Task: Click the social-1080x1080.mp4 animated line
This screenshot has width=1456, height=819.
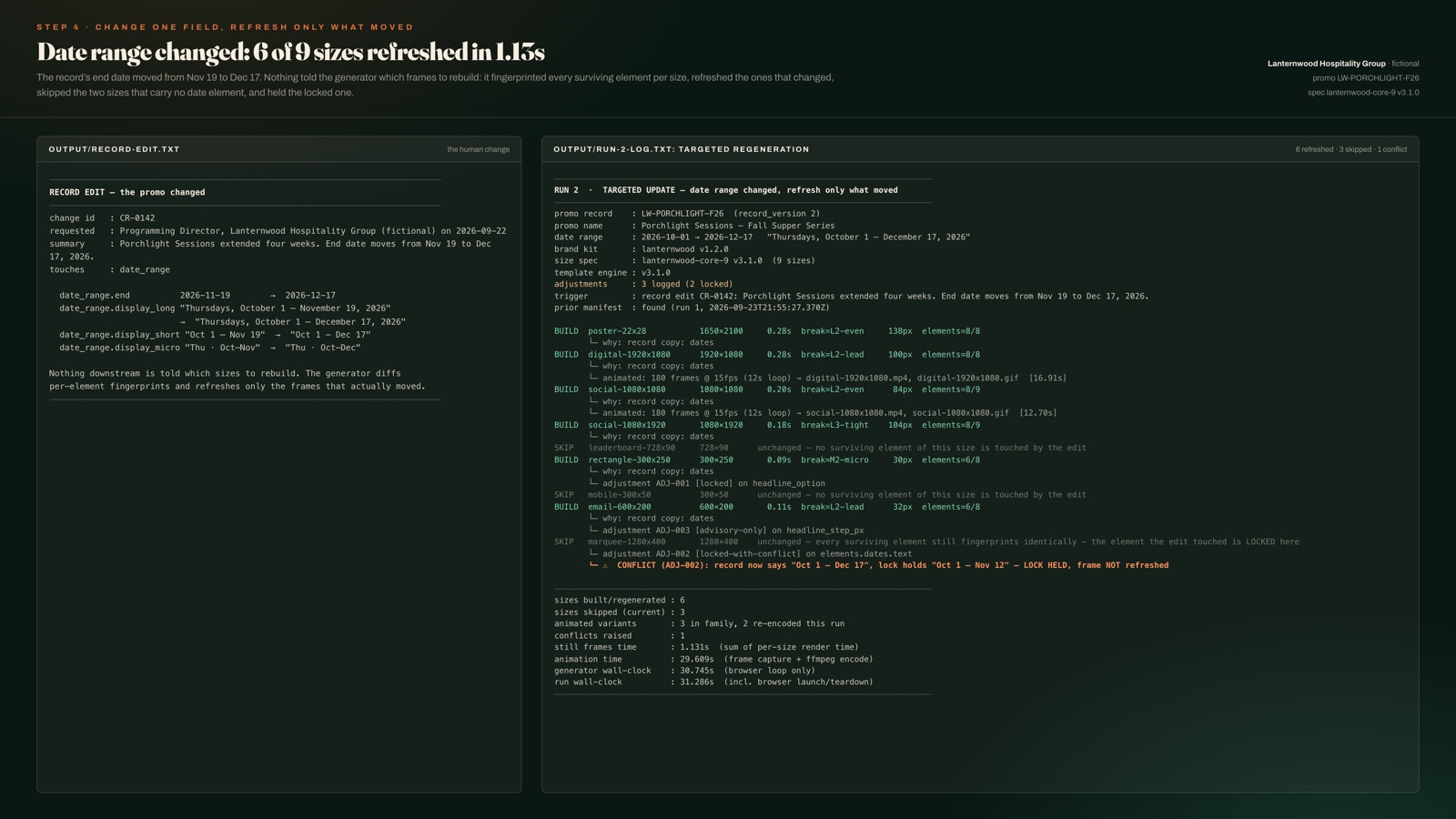Action: pyautogui.click(x=823, y=413)
